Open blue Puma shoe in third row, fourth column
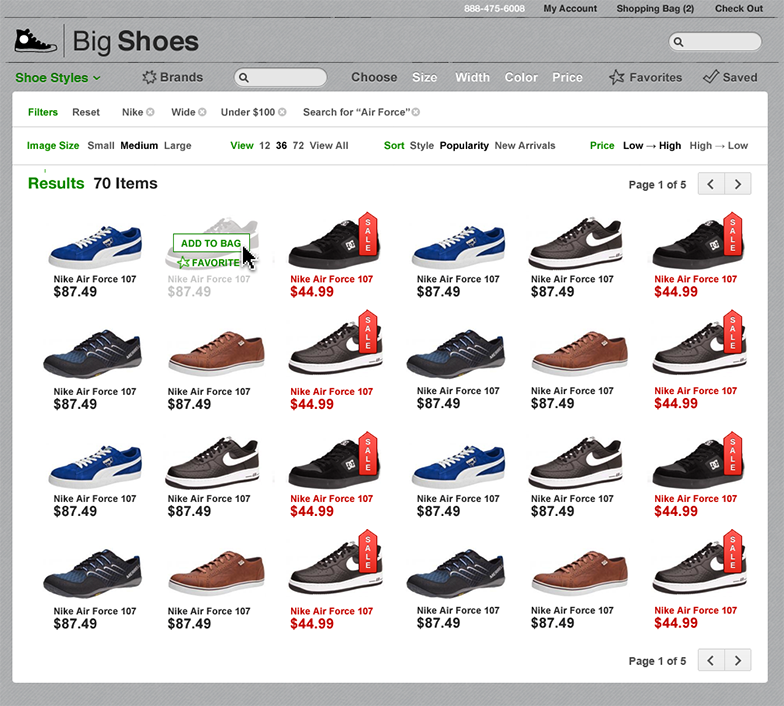Image resolution: width=784 pixels, height=706 pixels. [458, 466]
